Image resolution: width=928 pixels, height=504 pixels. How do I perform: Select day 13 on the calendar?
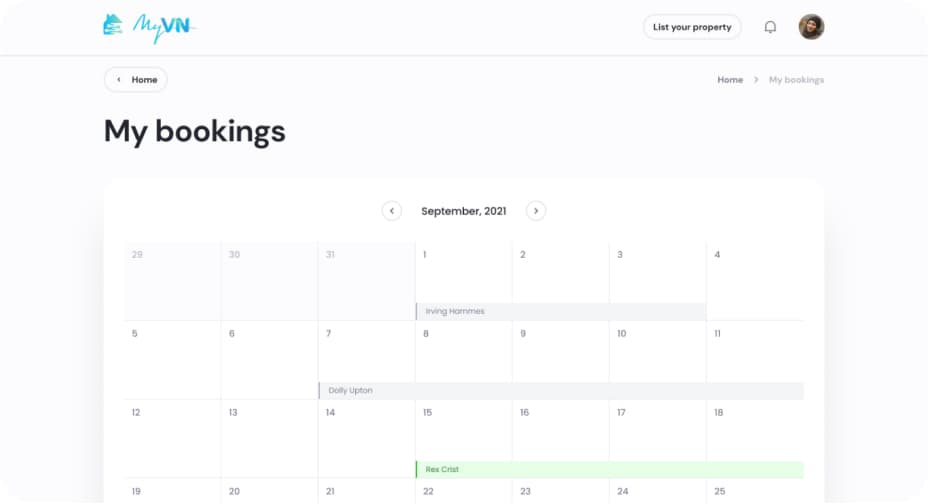pyautogui.click(x=269, y=439)
